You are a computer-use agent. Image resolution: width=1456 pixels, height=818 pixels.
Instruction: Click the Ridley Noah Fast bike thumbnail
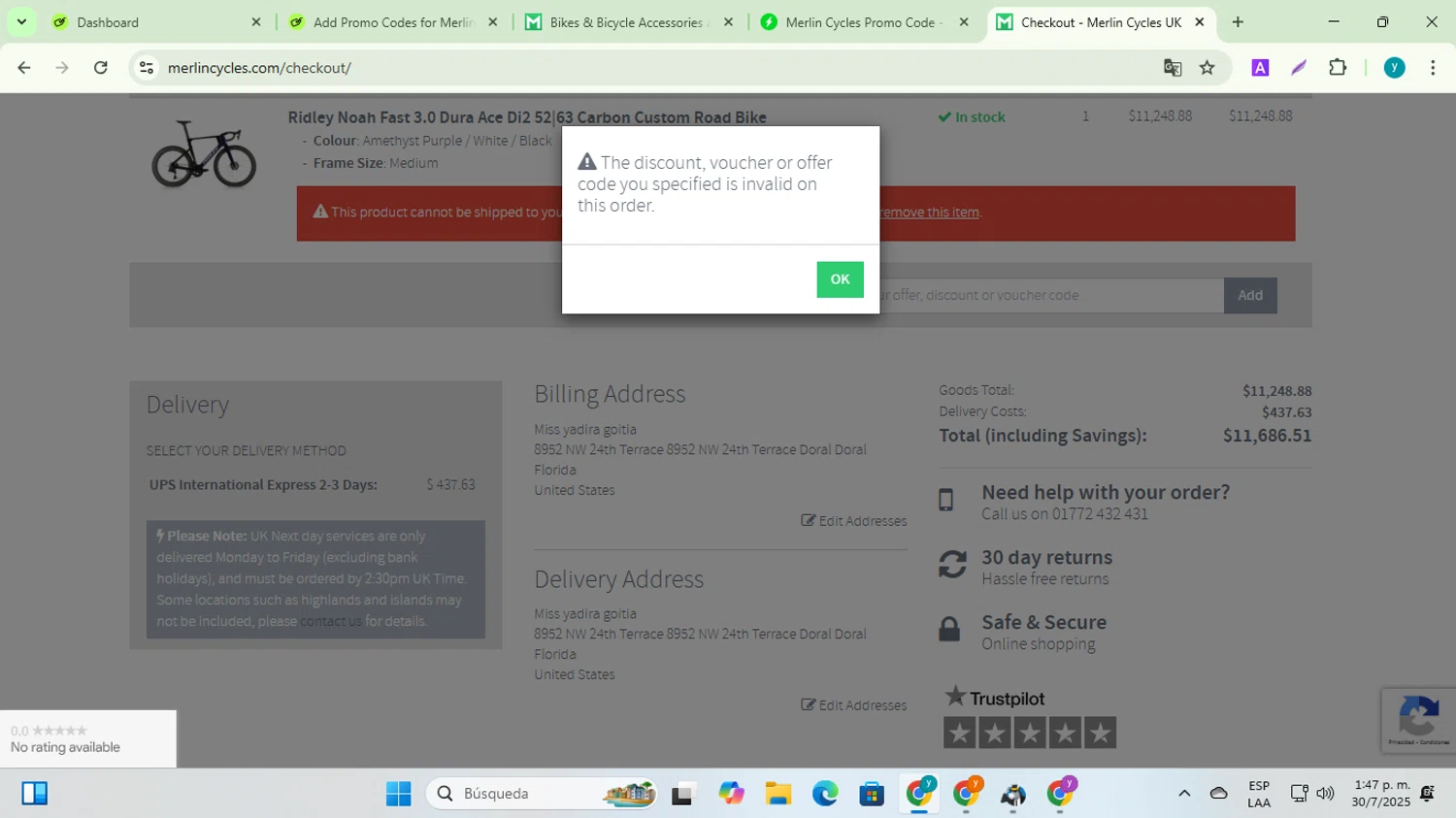click(204, 153)
